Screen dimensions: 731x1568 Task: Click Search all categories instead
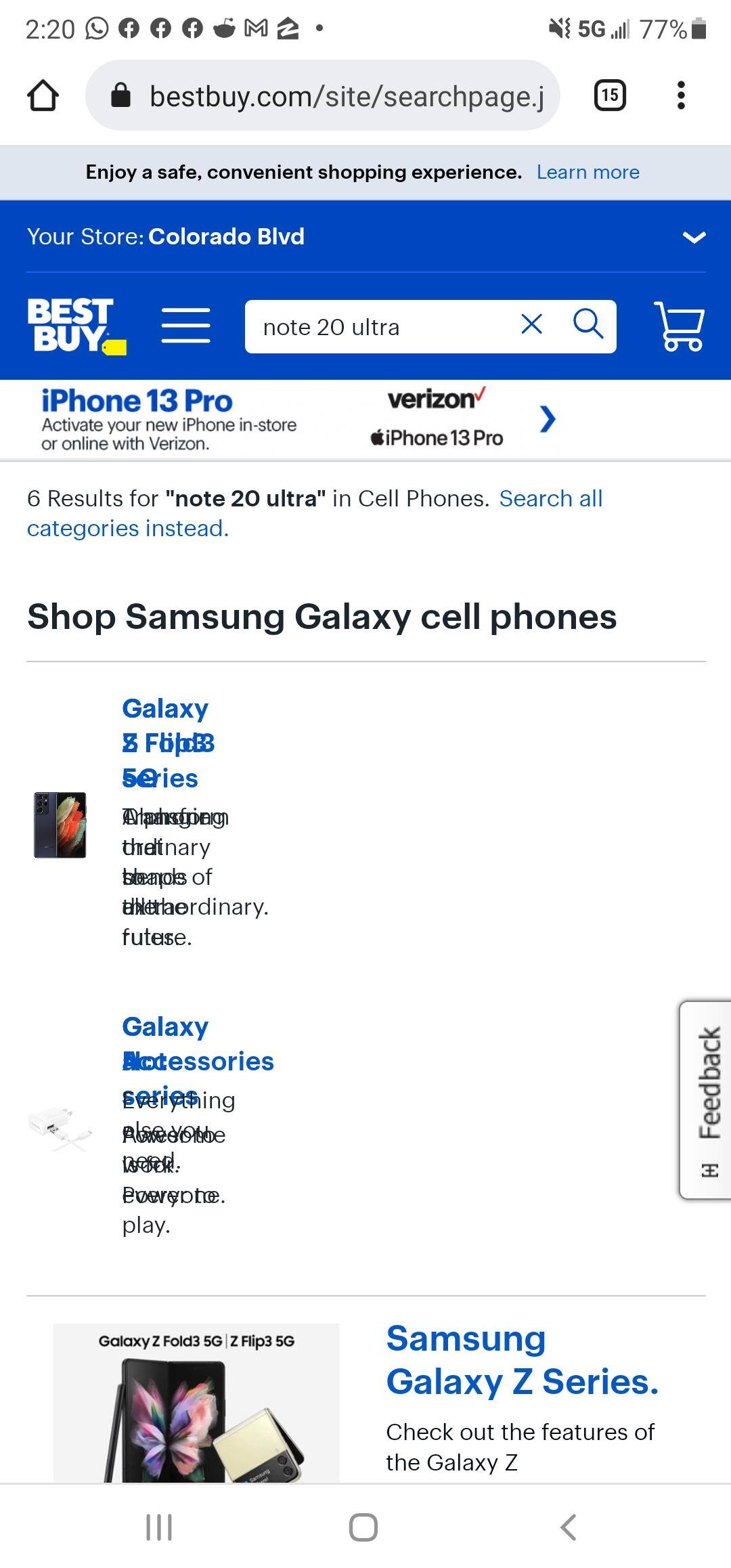pyautogui.click(x=551, y=498)
